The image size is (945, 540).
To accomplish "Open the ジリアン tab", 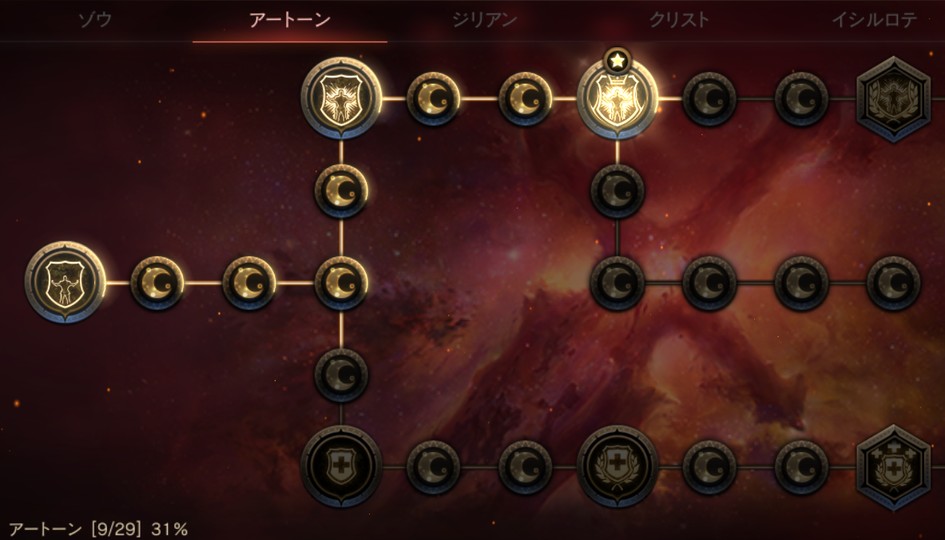I will (x=485, y=20).
